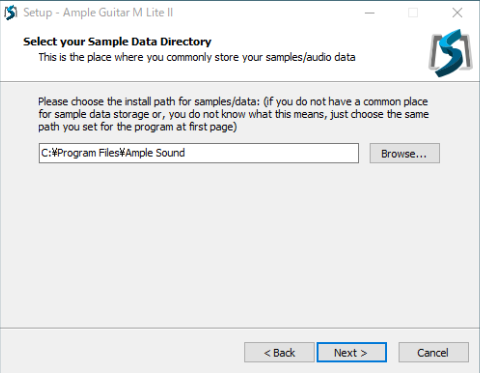The width and height of the screenshot is (480, 373).
Task: Click the 'Setup - Ample Guitar M Lite II' title text
Action: (98, 13)
